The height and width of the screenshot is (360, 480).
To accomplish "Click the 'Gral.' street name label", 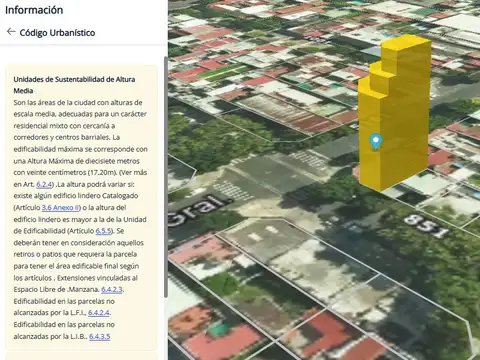I will pos(199,210).
